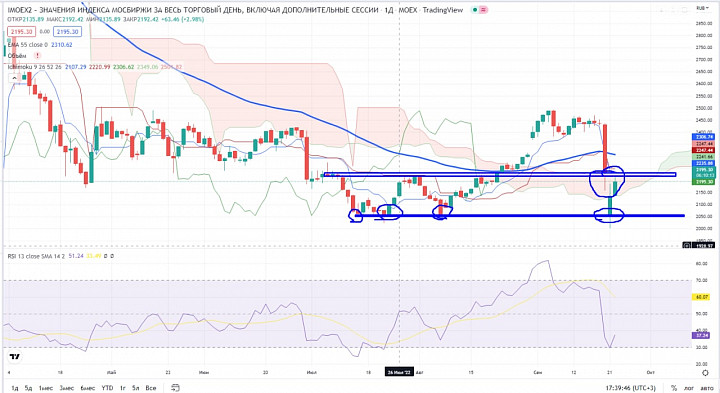Click the red sell price button 2195.30
Image resolution: width=720 pixels, height=393 pixels.
21,32
